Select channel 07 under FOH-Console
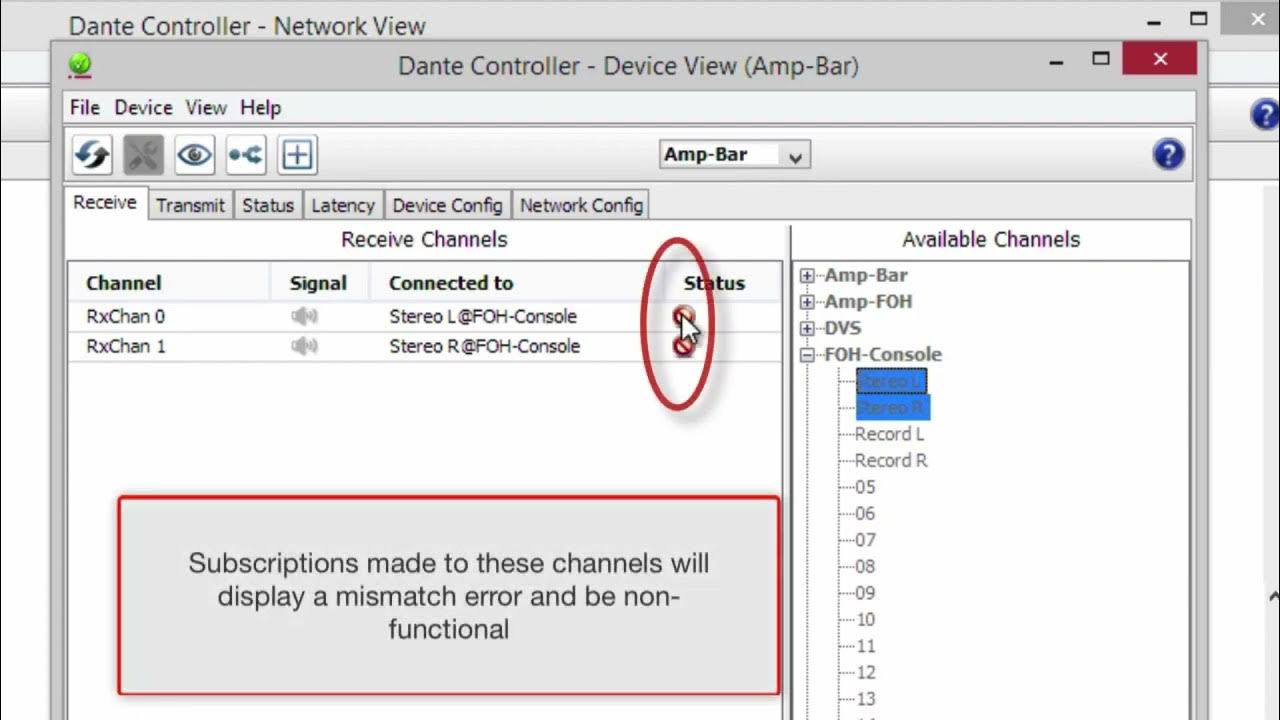Screen dimensions: 1280x720 tap(865, 540)
